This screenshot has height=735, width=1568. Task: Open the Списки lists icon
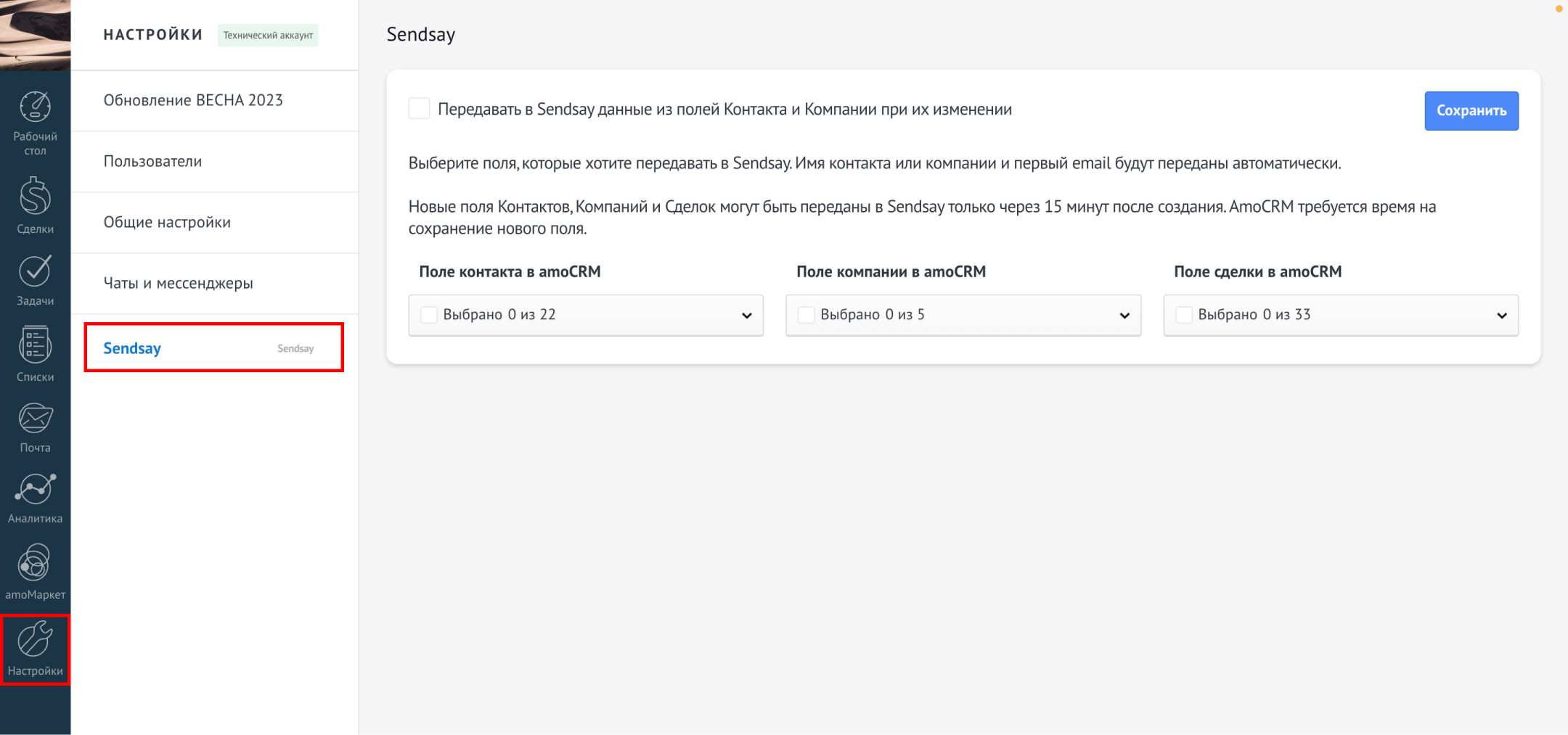(35, 345)
